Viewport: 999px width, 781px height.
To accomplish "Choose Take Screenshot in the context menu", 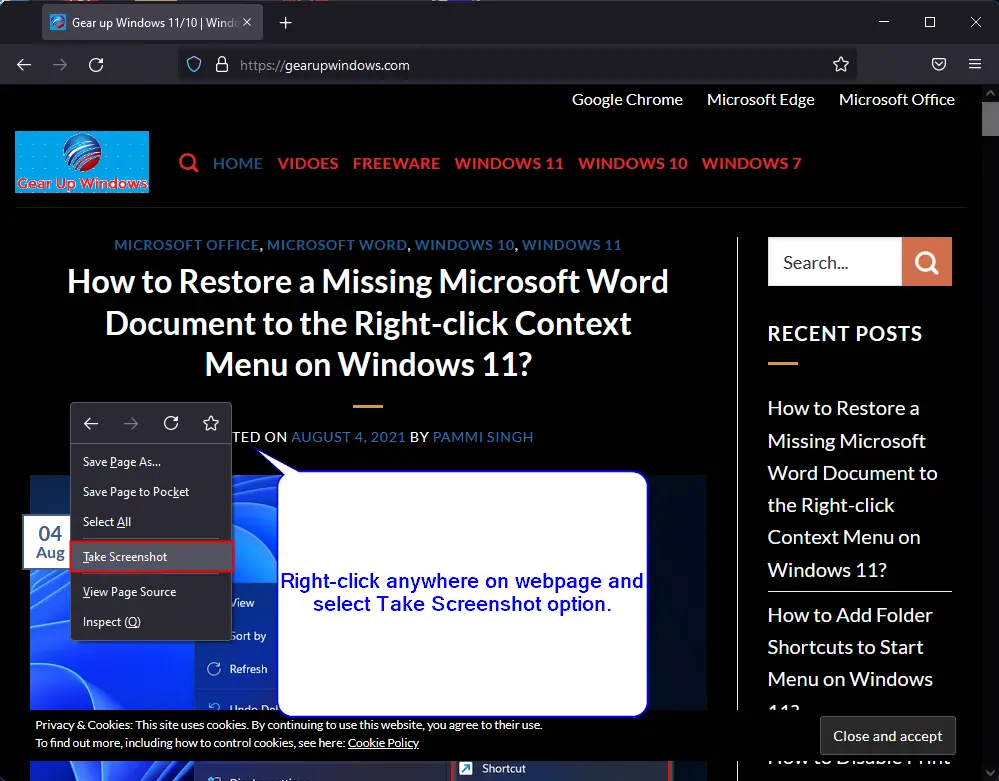I will 151,557.
